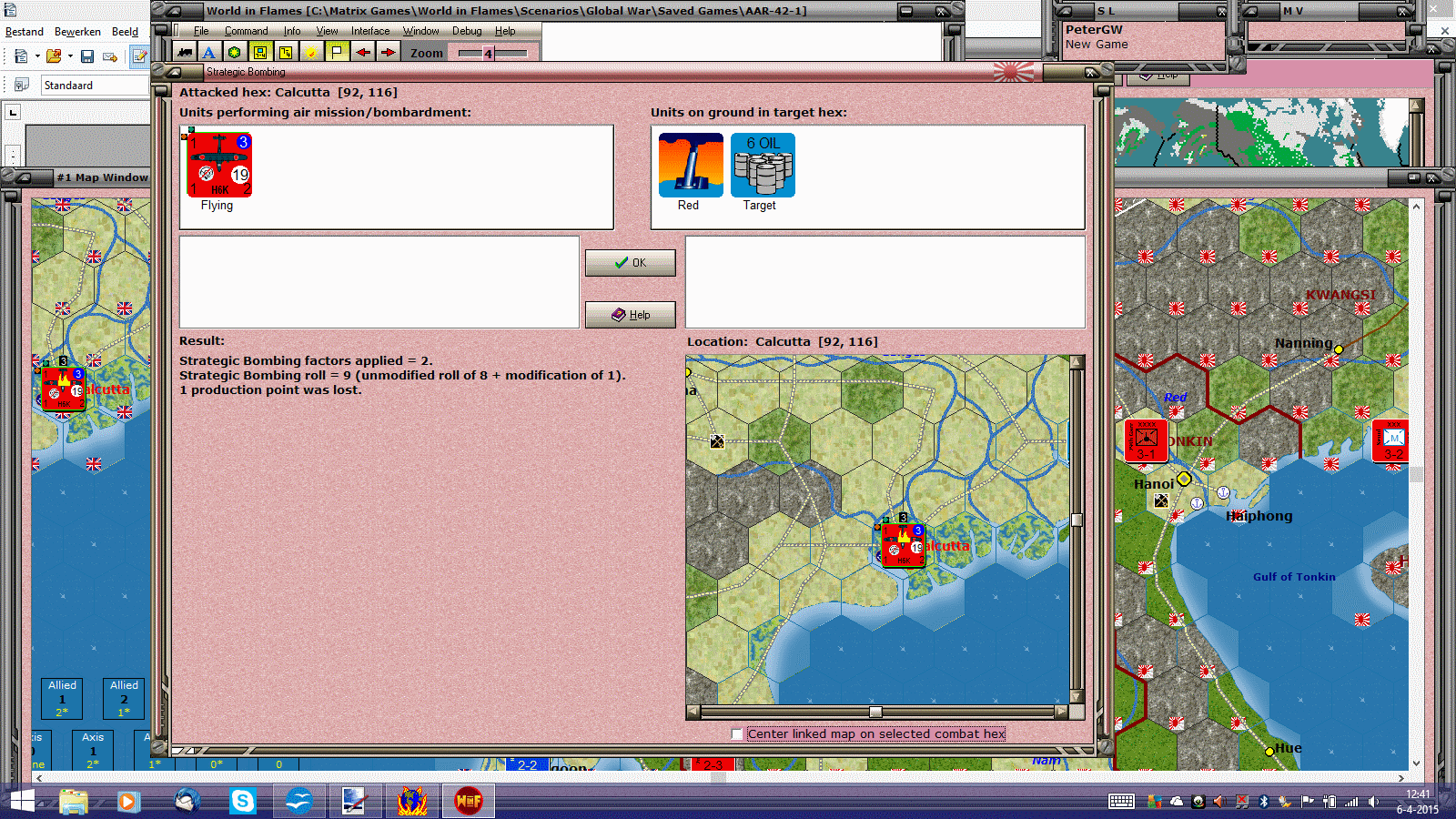Open the Window menu

(421, 31)
